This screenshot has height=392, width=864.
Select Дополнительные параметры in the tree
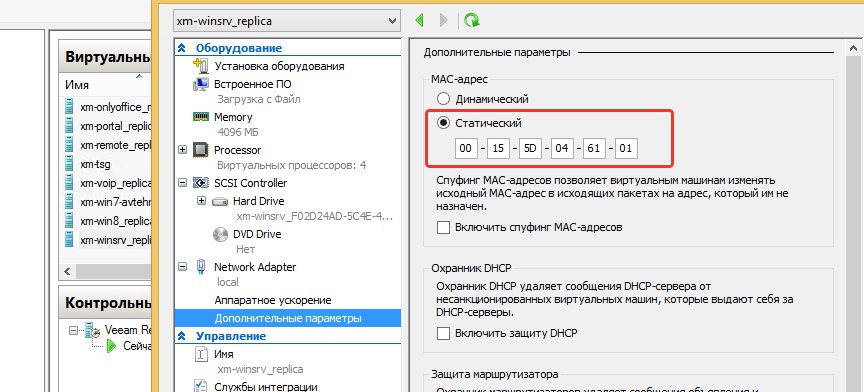[288, 318]
